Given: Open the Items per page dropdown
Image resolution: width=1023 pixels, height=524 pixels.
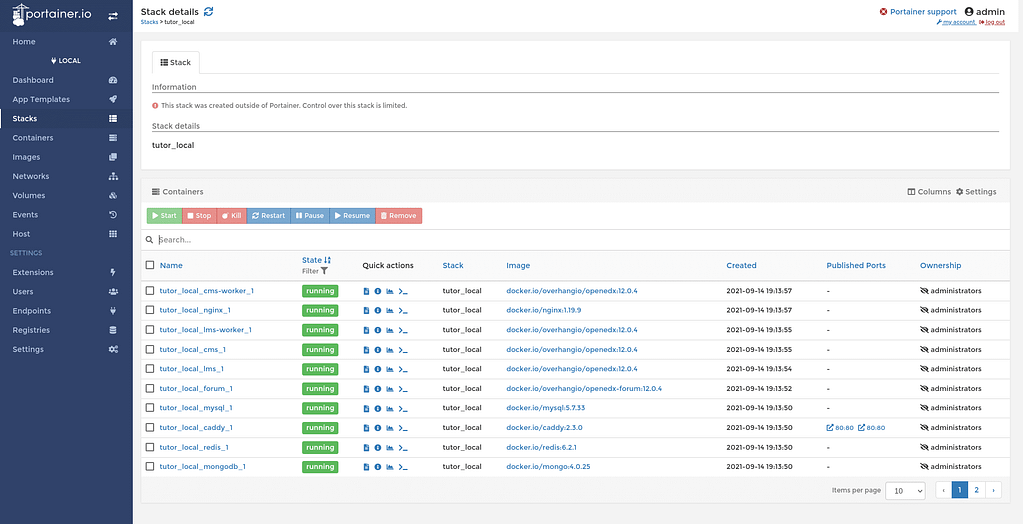Looking at the screenshot, I should 906,491.
